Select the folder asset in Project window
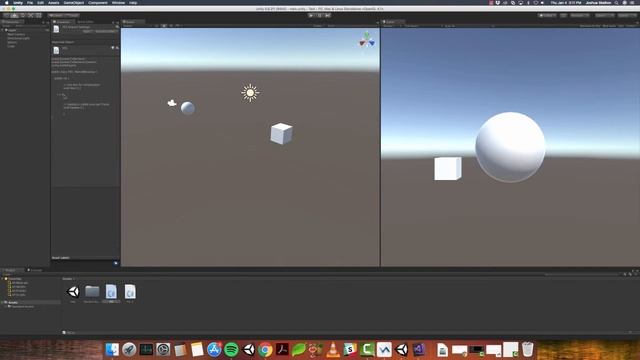The width and height of the screenshot is (640, 360). [x=92, y=291]
